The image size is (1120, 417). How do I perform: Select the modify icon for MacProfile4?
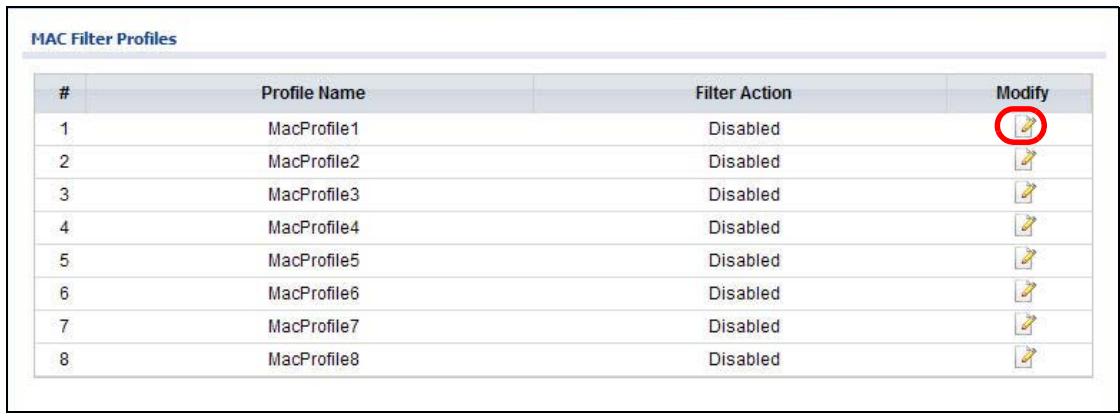[x=1024, y=226]
